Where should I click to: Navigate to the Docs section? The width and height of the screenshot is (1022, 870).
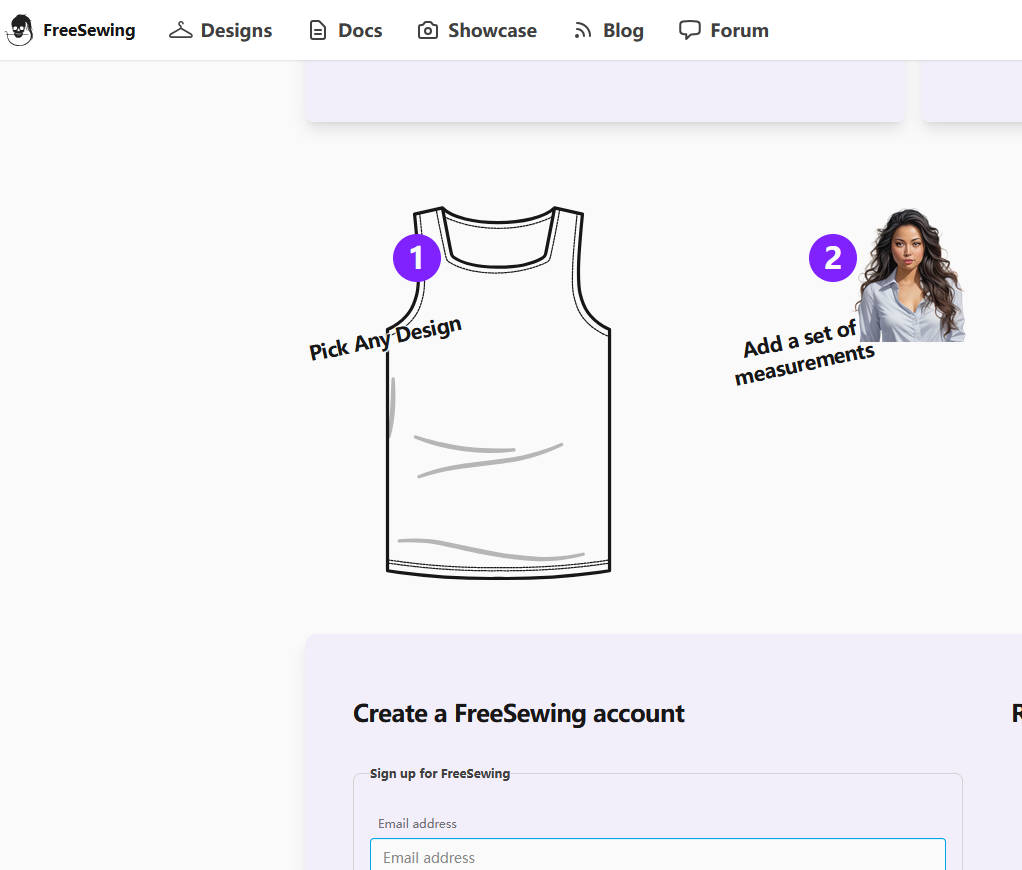tap(359, 30)
